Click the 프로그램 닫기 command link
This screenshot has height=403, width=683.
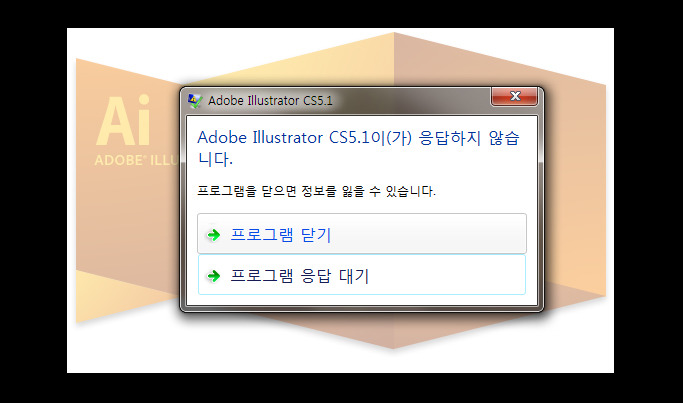[362, 234]
